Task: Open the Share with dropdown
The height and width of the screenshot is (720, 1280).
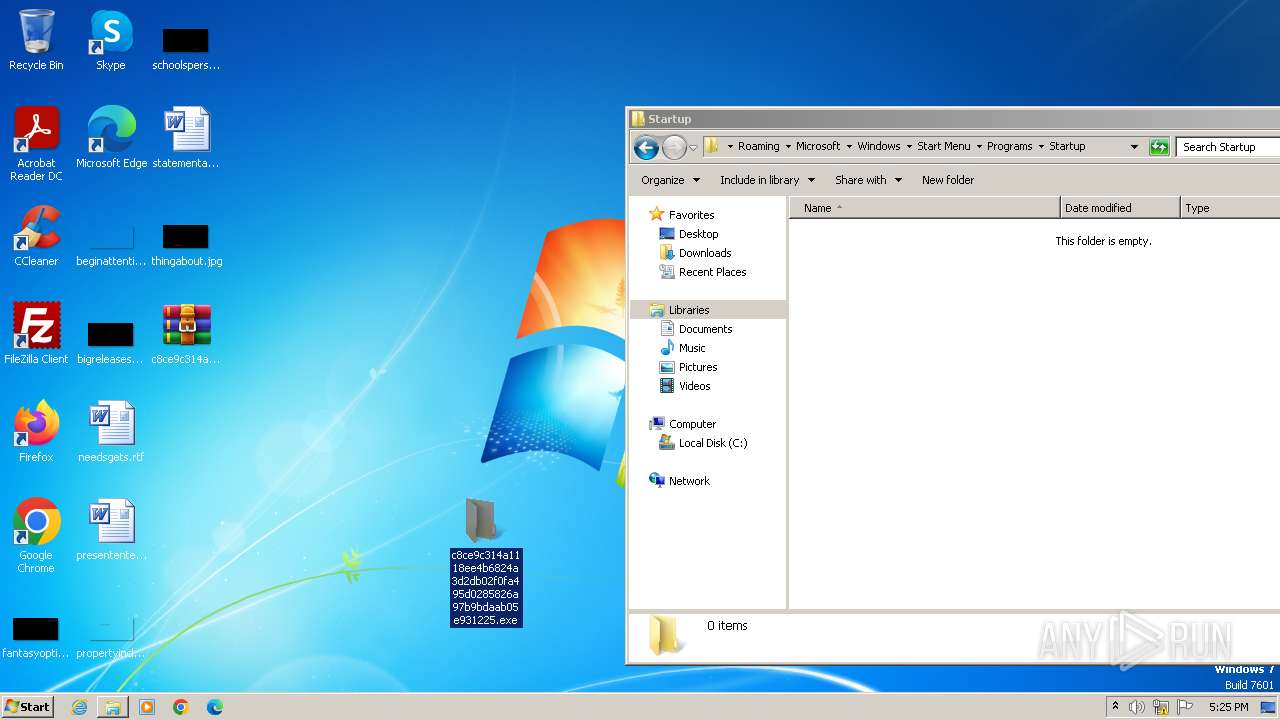Action: point(869,180)
